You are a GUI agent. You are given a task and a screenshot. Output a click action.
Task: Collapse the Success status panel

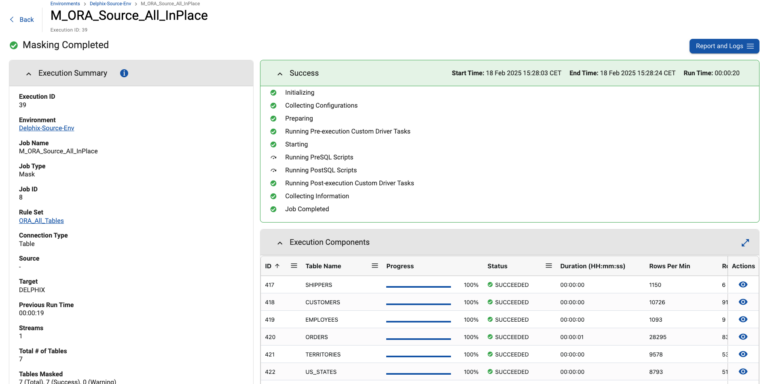coord(280,73)
